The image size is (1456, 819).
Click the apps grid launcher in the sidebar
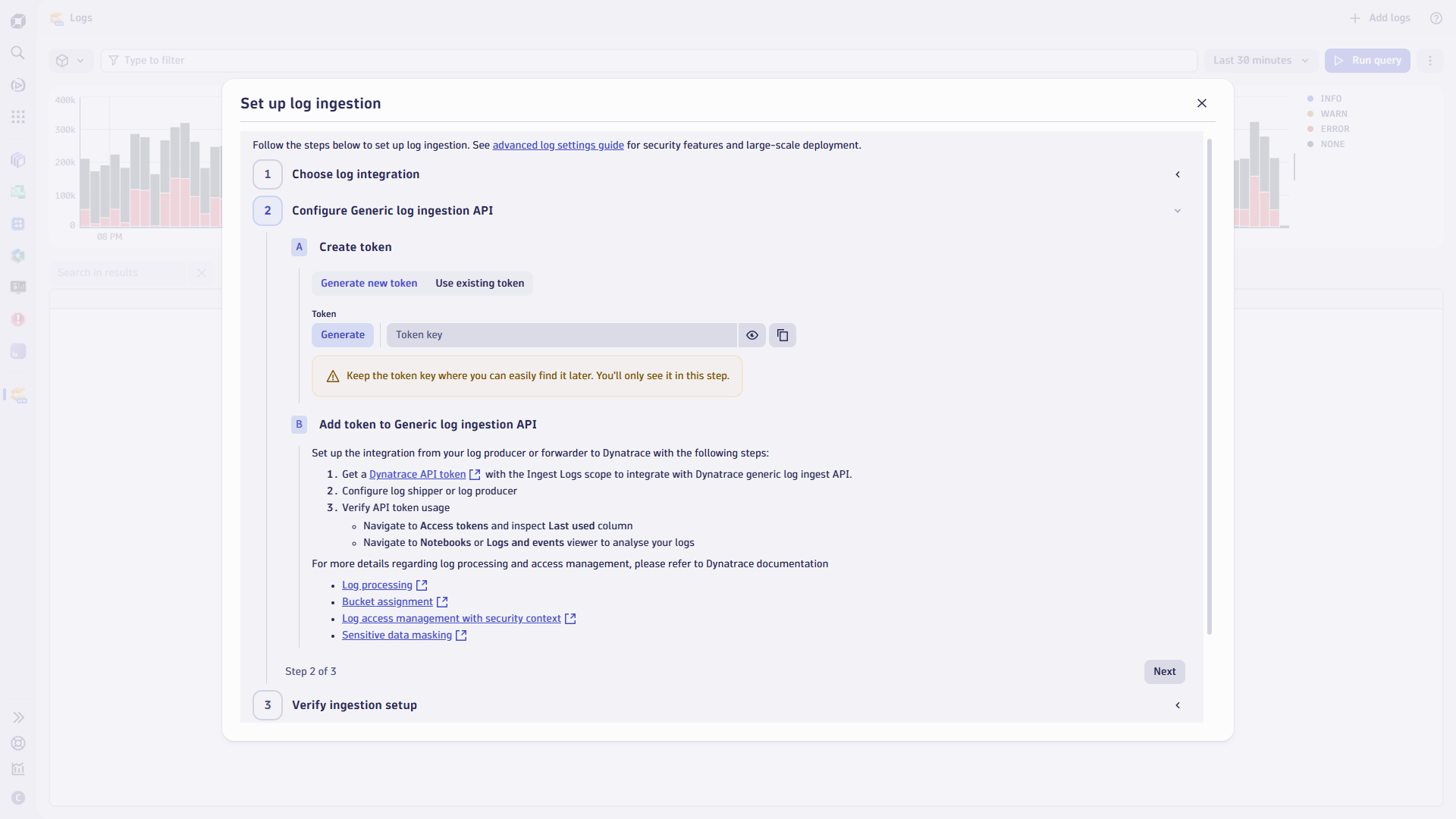click(18, 117)
